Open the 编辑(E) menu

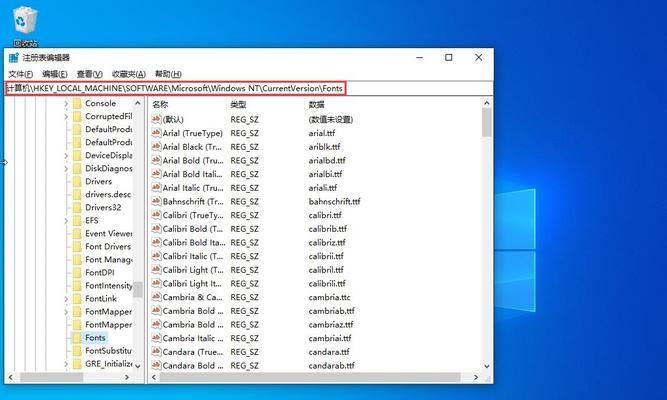(x=55, y=74)
